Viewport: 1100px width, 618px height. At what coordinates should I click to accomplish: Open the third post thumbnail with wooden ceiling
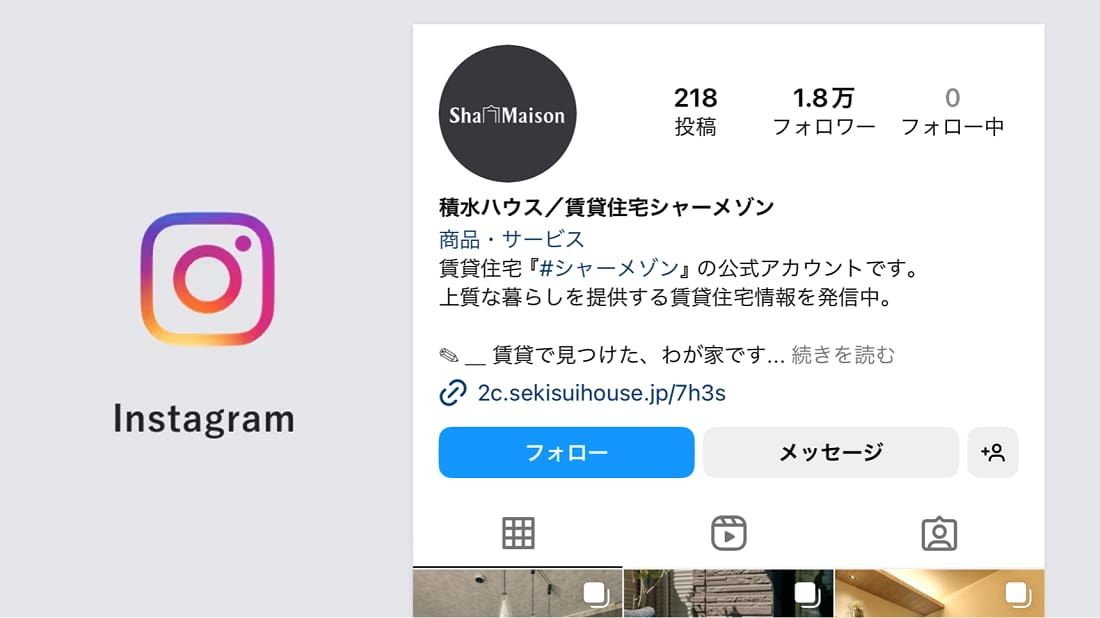point(939,593)
